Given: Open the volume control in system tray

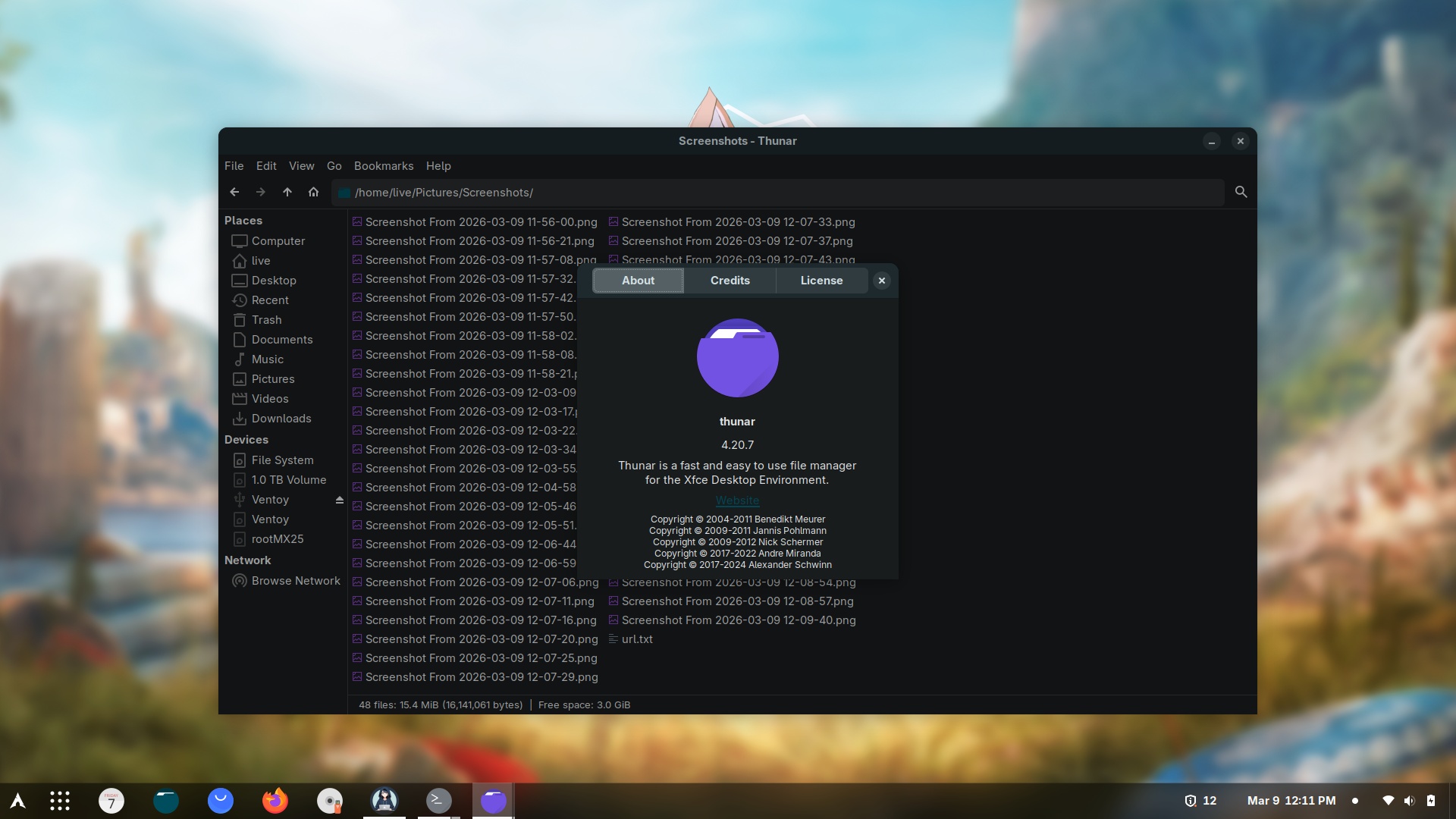Looking at the screenshot, I should pyautogui.click(x=1409, y=801).
